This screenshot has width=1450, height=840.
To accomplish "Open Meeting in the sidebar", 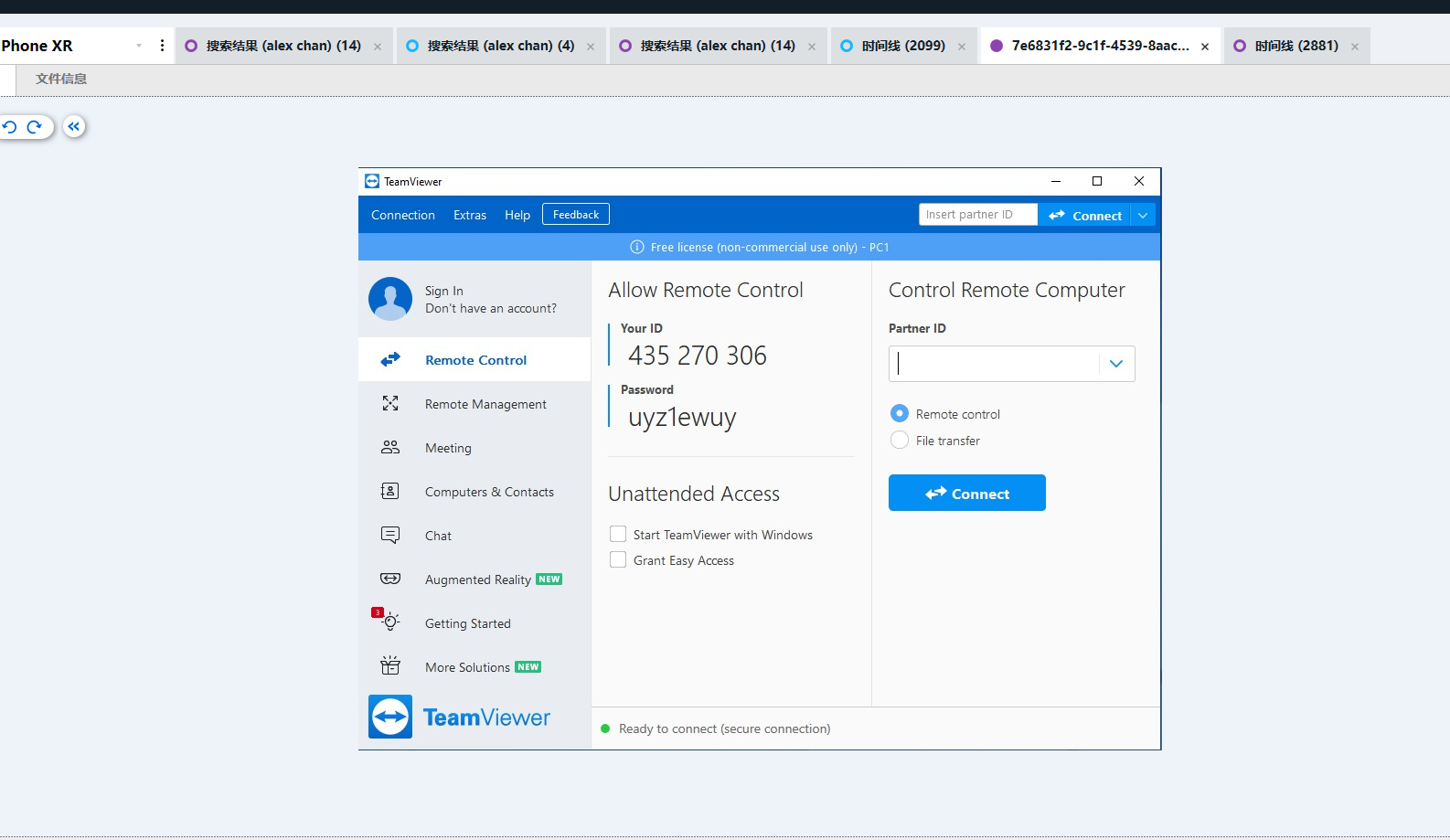I will point(474,448).
